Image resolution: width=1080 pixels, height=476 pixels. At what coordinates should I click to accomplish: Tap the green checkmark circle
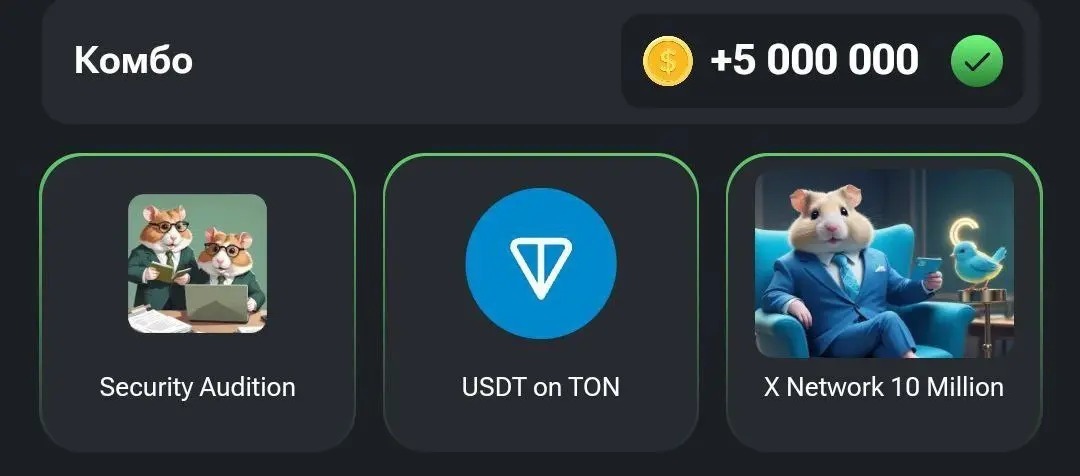pyautogui.click(x=977, y=61)
